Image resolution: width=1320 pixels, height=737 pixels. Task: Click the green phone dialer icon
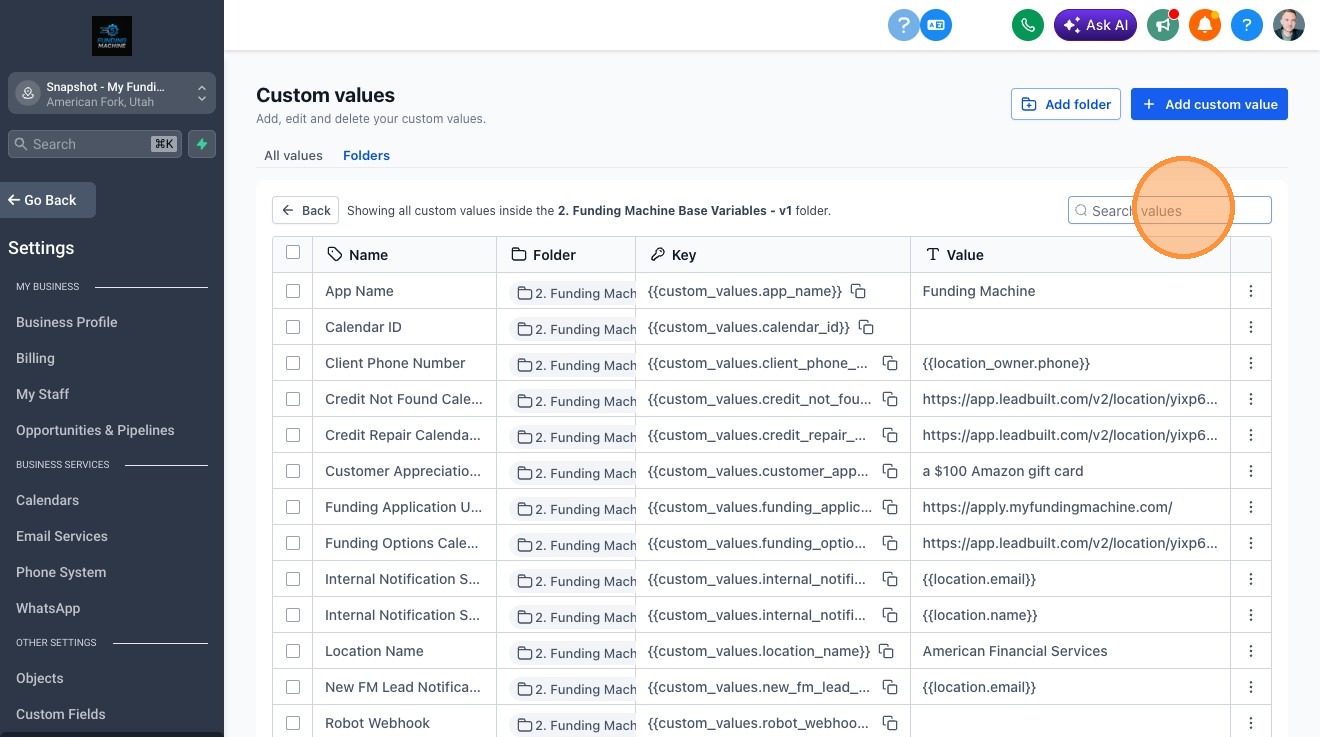pyautogui.click(x=1027, y=25)
